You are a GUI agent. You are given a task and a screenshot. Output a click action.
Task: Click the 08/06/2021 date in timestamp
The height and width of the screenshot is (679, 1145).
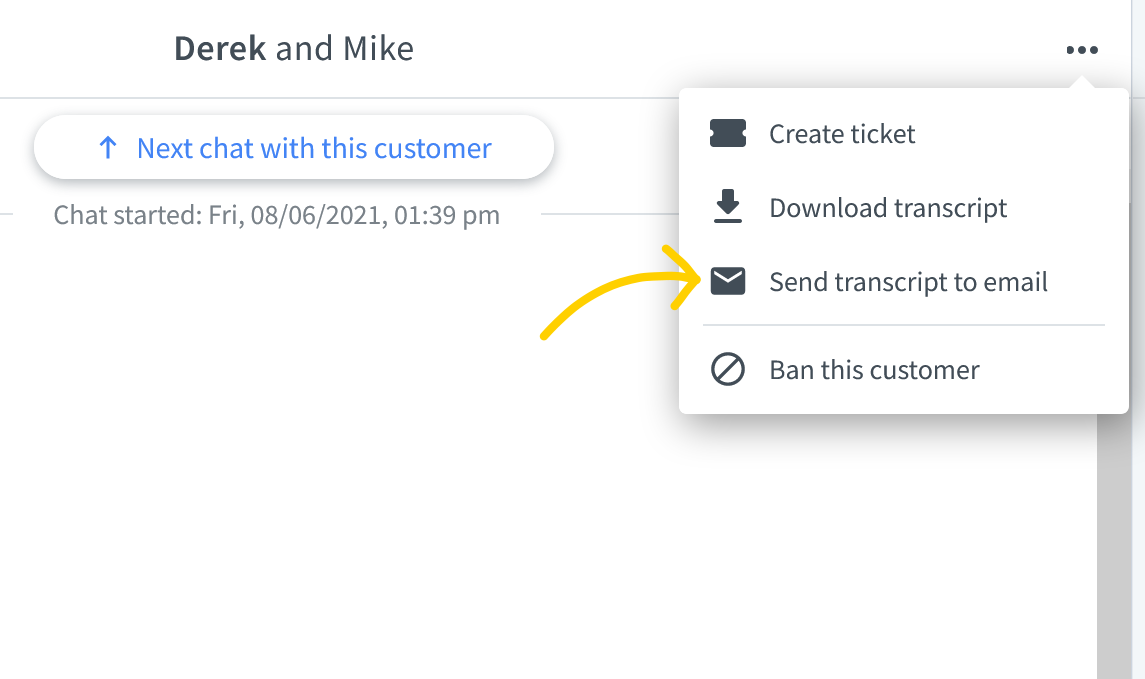coord(318,215)
